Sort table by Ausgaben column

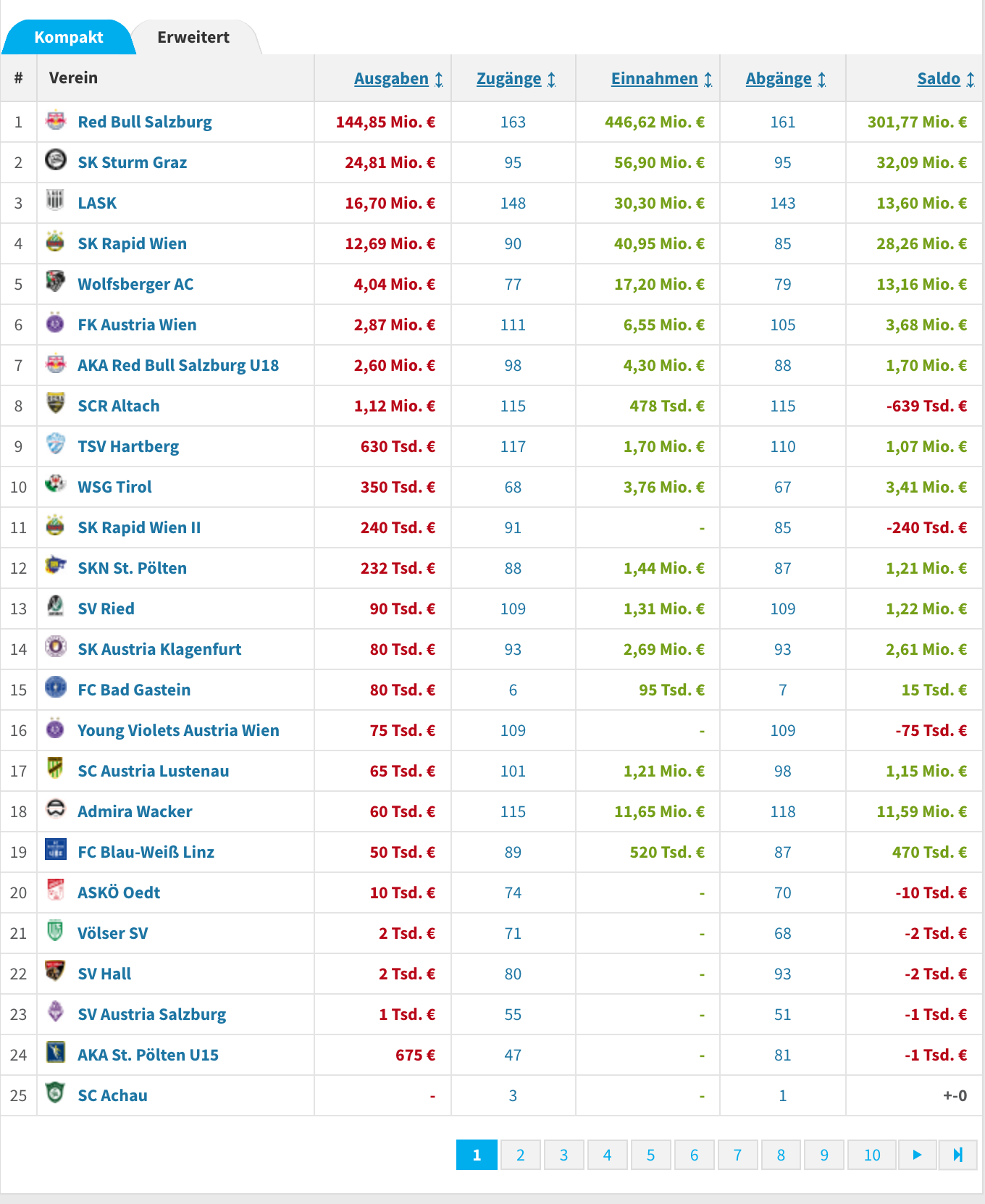398,79
